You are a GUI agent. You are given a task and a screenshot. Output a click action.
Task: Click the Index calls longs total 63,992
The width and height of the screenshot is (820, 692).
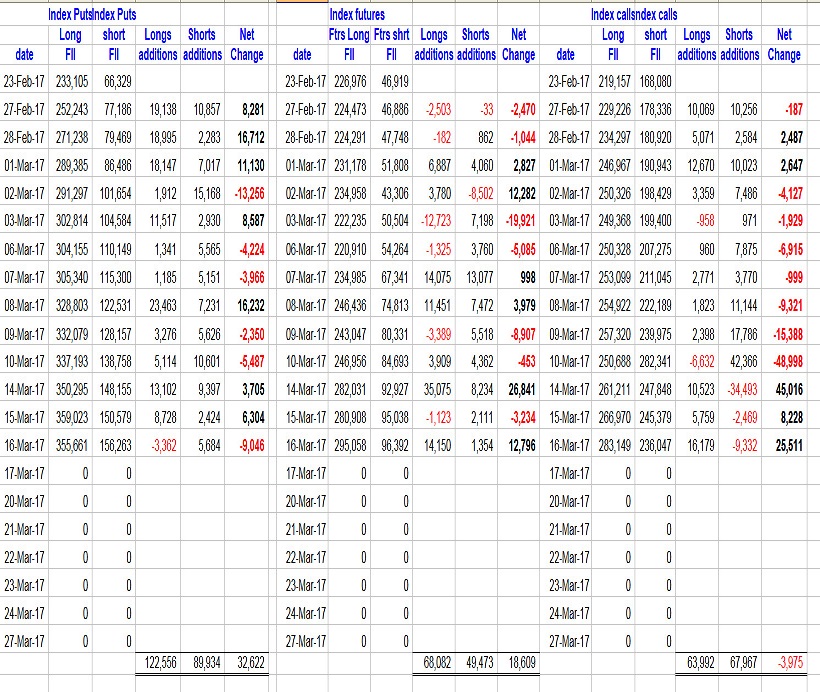pyautogui.click(x=703, y=662)
